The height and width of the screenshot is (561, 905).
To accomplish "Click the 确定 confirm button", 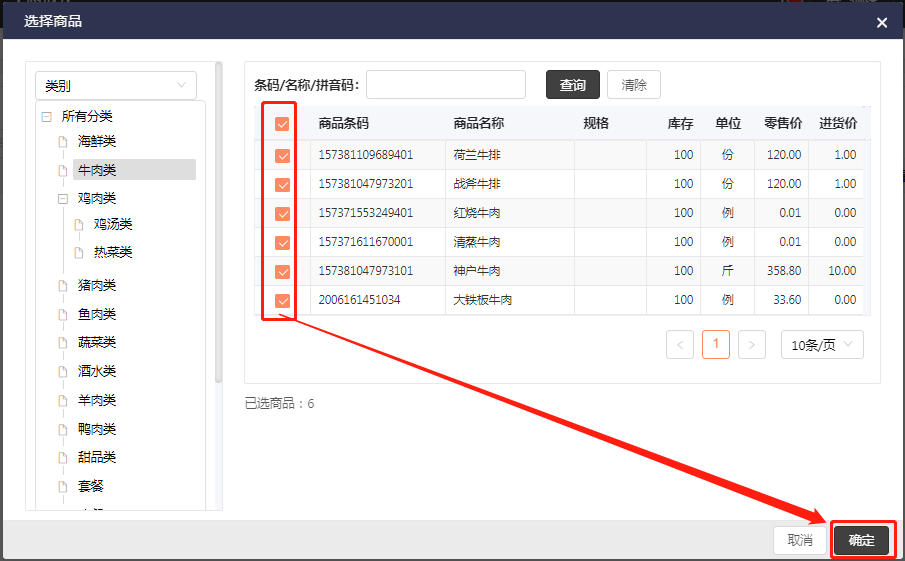I will (x=861, y=540).
